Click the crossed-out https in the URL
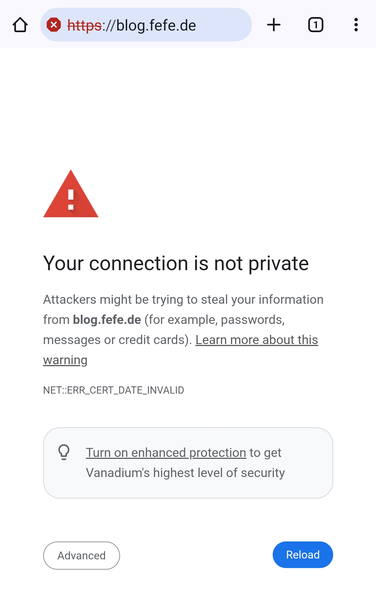Image resolution: width=376 pixels, height=612 pixels. (x=84, y=26)
